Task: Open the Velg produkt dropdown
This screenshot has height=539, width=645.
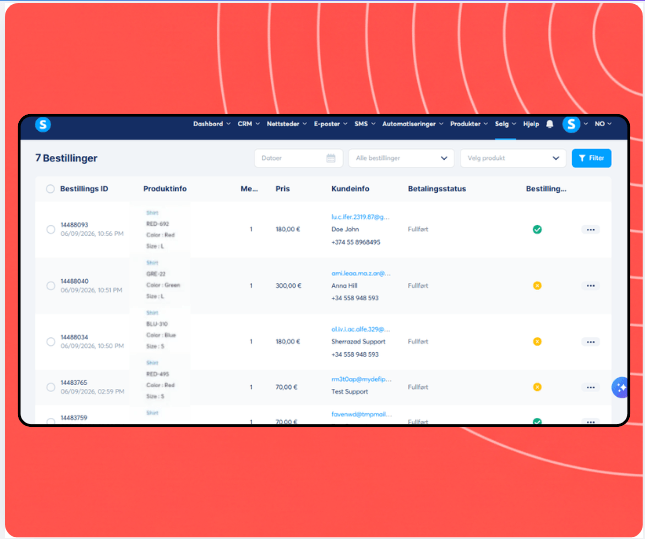Action: click(x=513, y=158)
